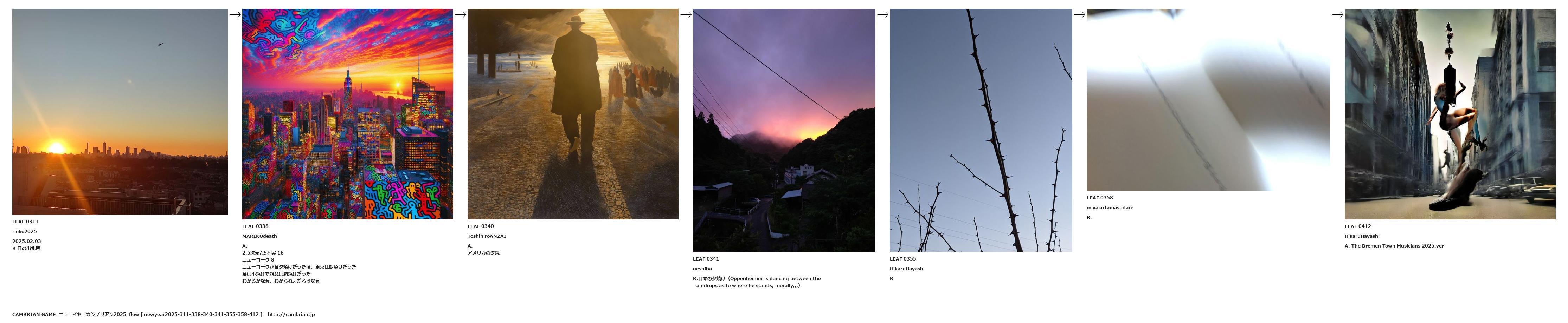Click the arrow before the blurry white paper image
The width and height of the screenshot is (1568, 323).
[x=1079, y=15]
